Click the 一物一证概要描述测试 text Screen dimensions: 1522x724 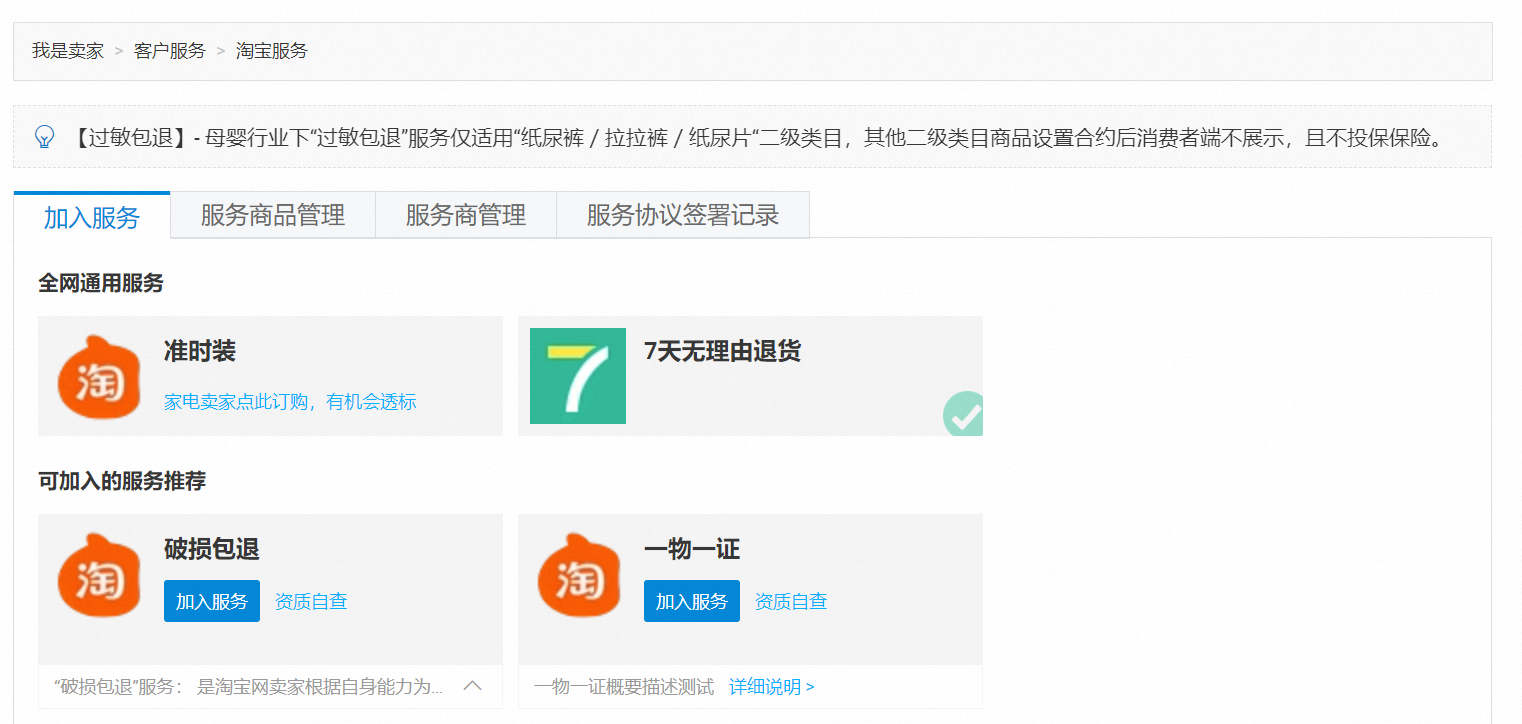click(624, 687)
